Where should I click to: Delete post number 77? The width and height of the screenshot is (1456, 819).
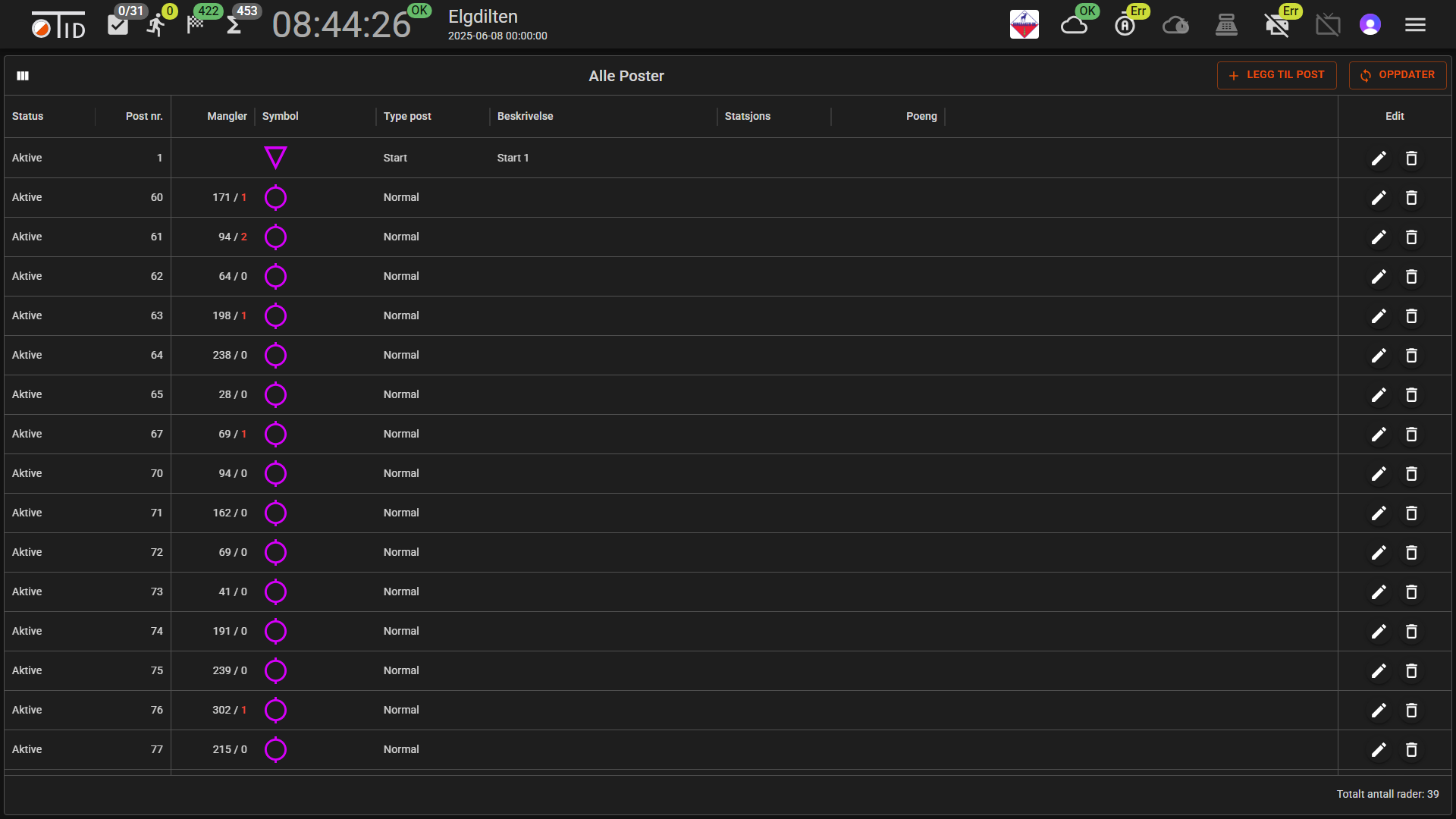coord(1411,750)
